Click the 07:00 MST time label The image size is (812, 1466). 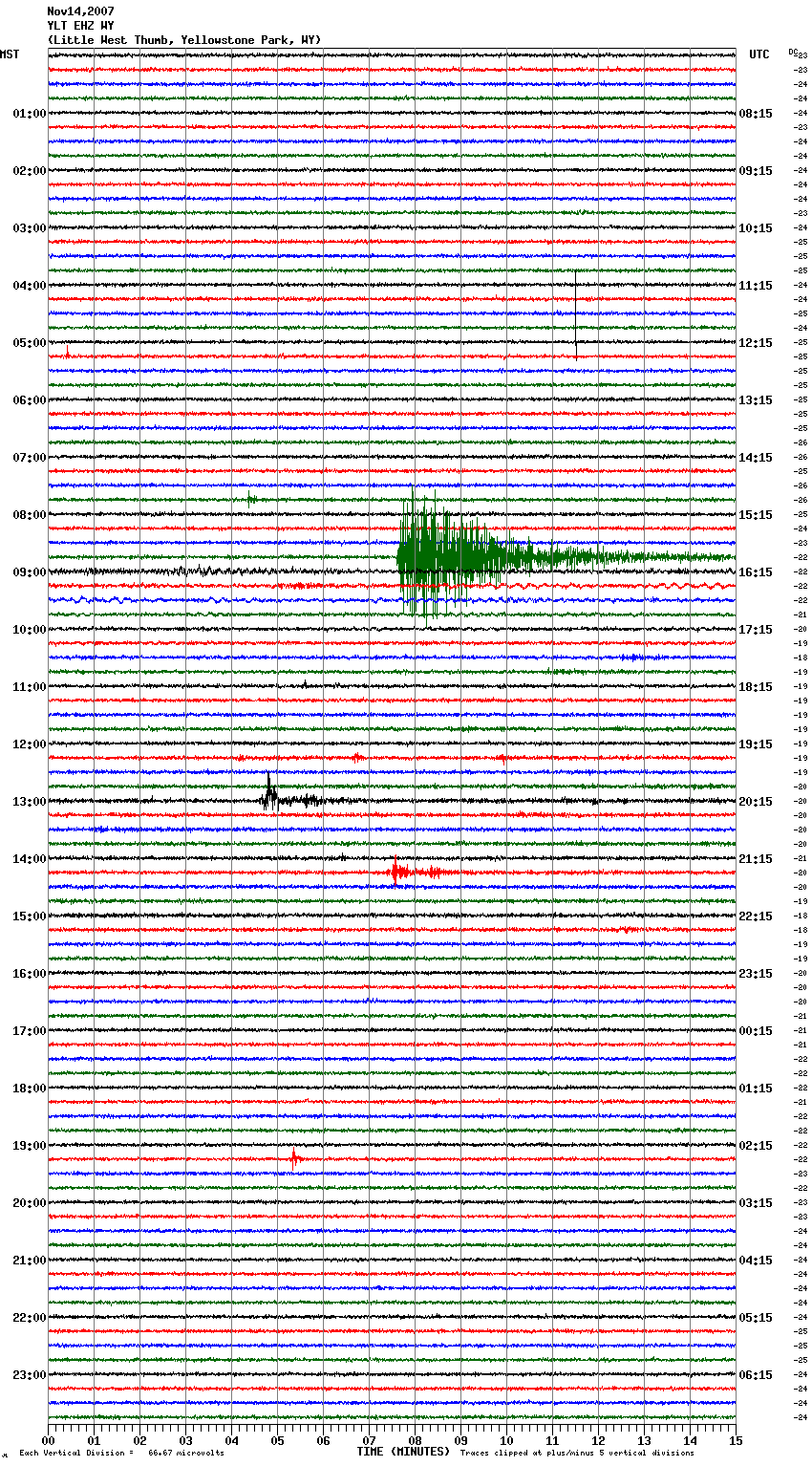pyautogui.click(x=30, y=458)
